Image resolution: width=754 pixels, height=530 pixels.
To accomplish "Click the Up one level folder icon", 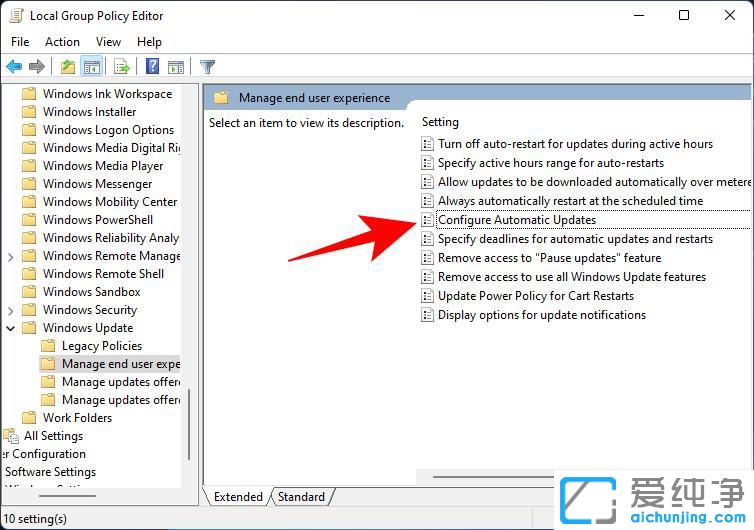I will tap(68, 66).
